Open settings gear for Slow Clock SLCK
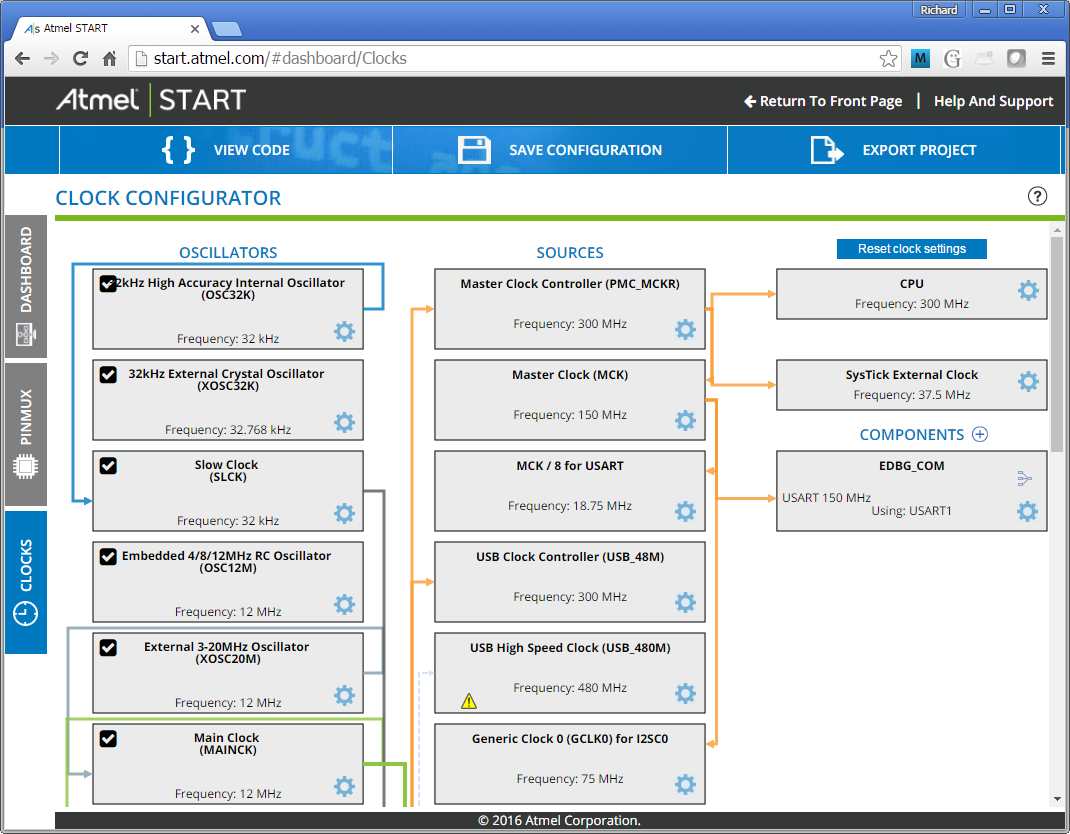Screen dimensions: 1070x834 (x=345, y=513)
